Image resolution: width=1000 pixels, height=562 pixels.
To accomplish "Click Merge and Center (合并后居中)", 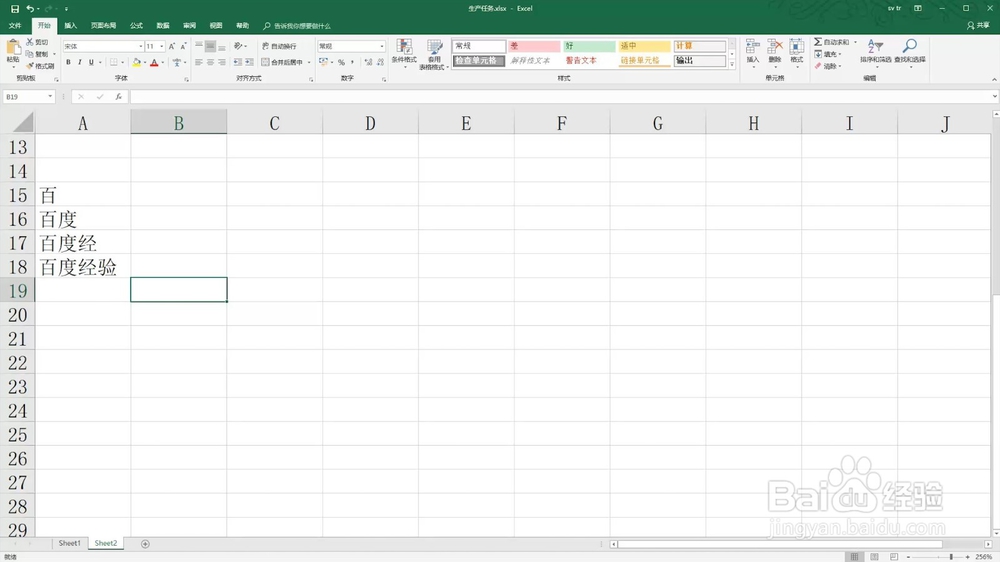I will (x=282, y=63).
